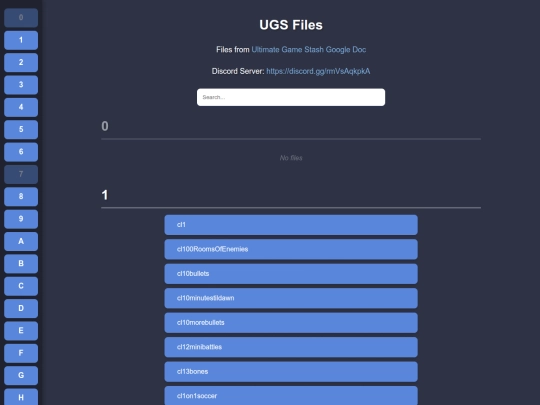Open sidebar index button D

(21, 309)
